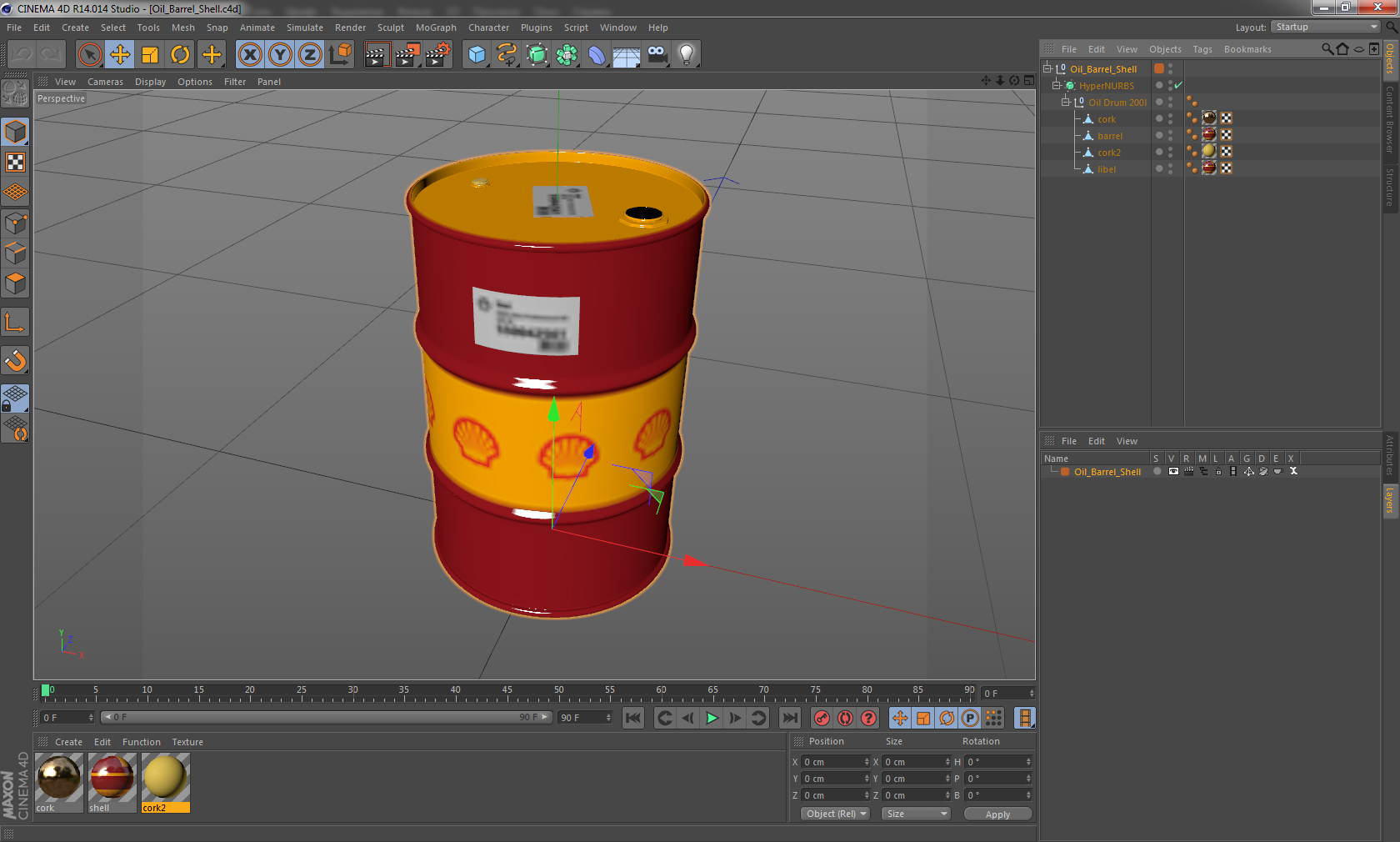Viewport: 1400px width, 842px height.
Task: Toggle autokeying button
Action: pos(845,718)
